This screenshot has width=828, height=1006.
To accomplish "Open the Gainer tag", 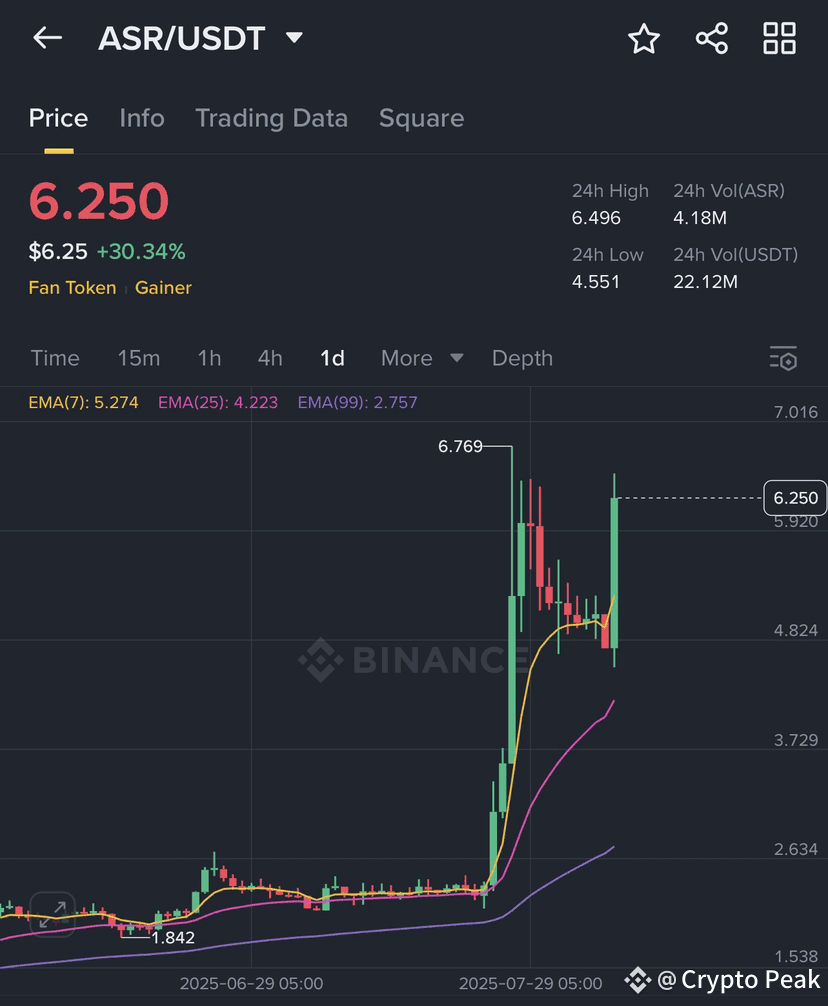I will click(163, 287).
